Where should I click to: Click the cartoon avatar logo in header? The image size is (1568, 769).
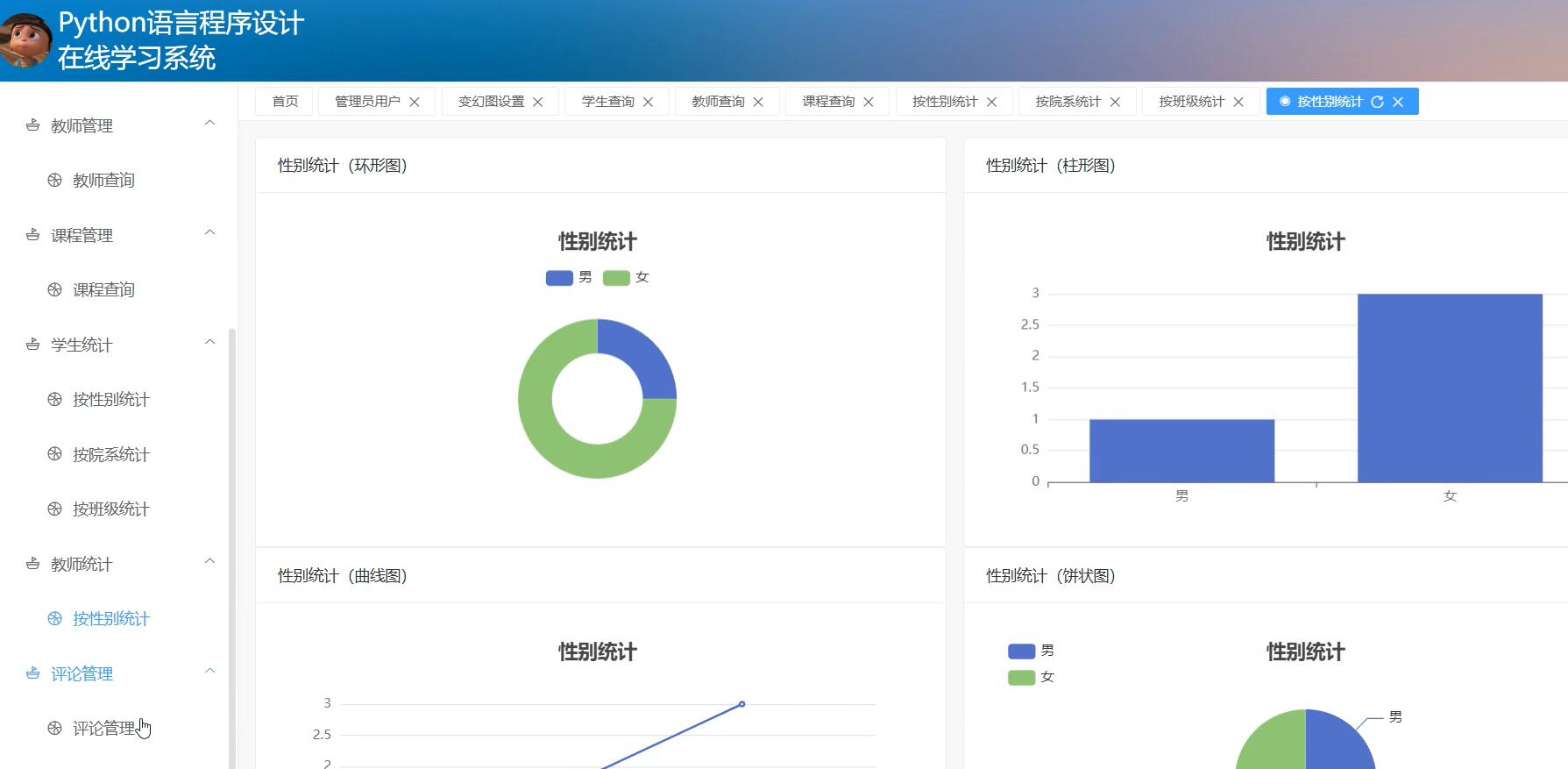click(x=25, y=39)
